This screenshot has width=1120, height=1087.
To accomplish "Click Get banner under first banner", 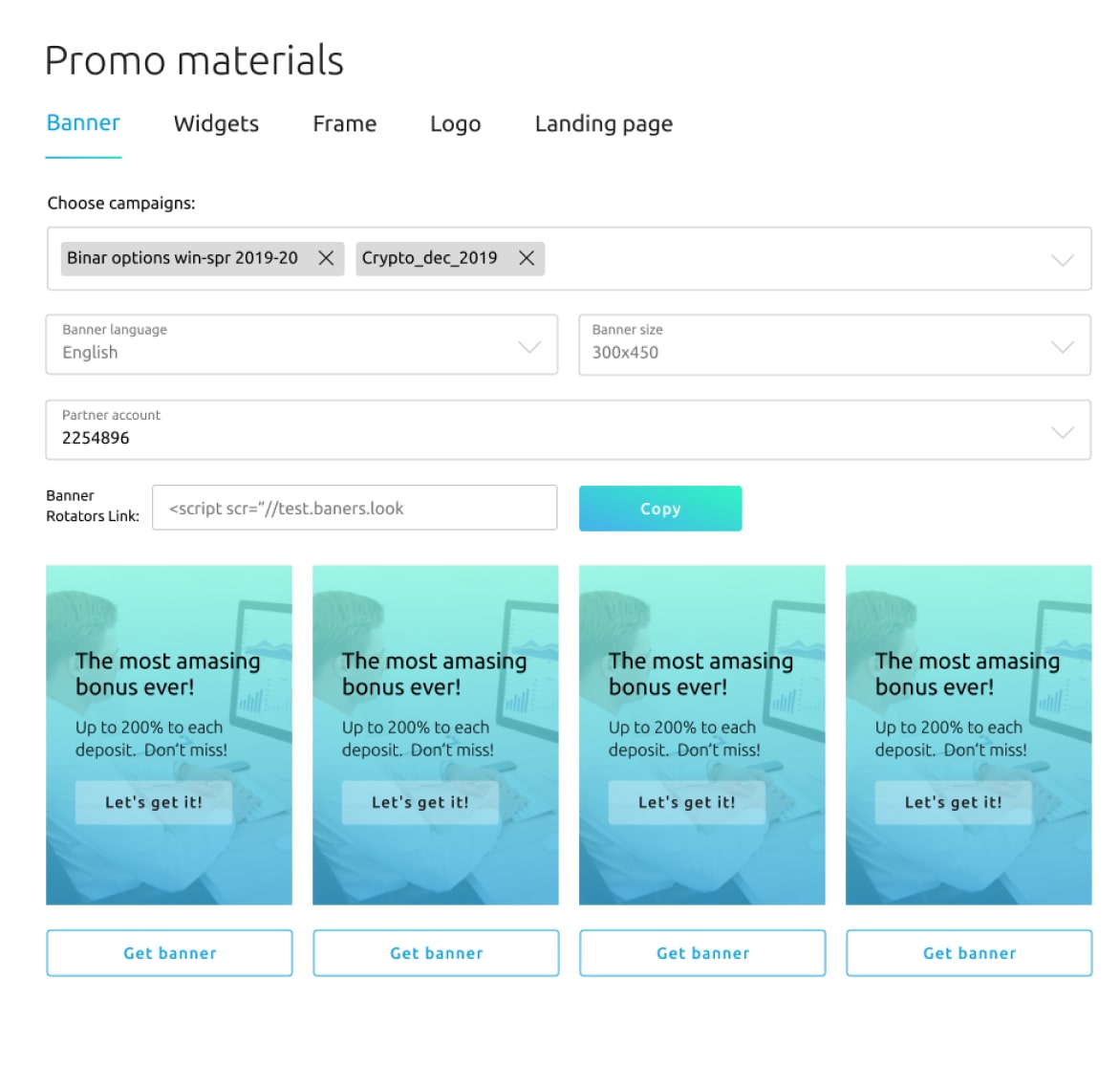I will coord(169,953).
